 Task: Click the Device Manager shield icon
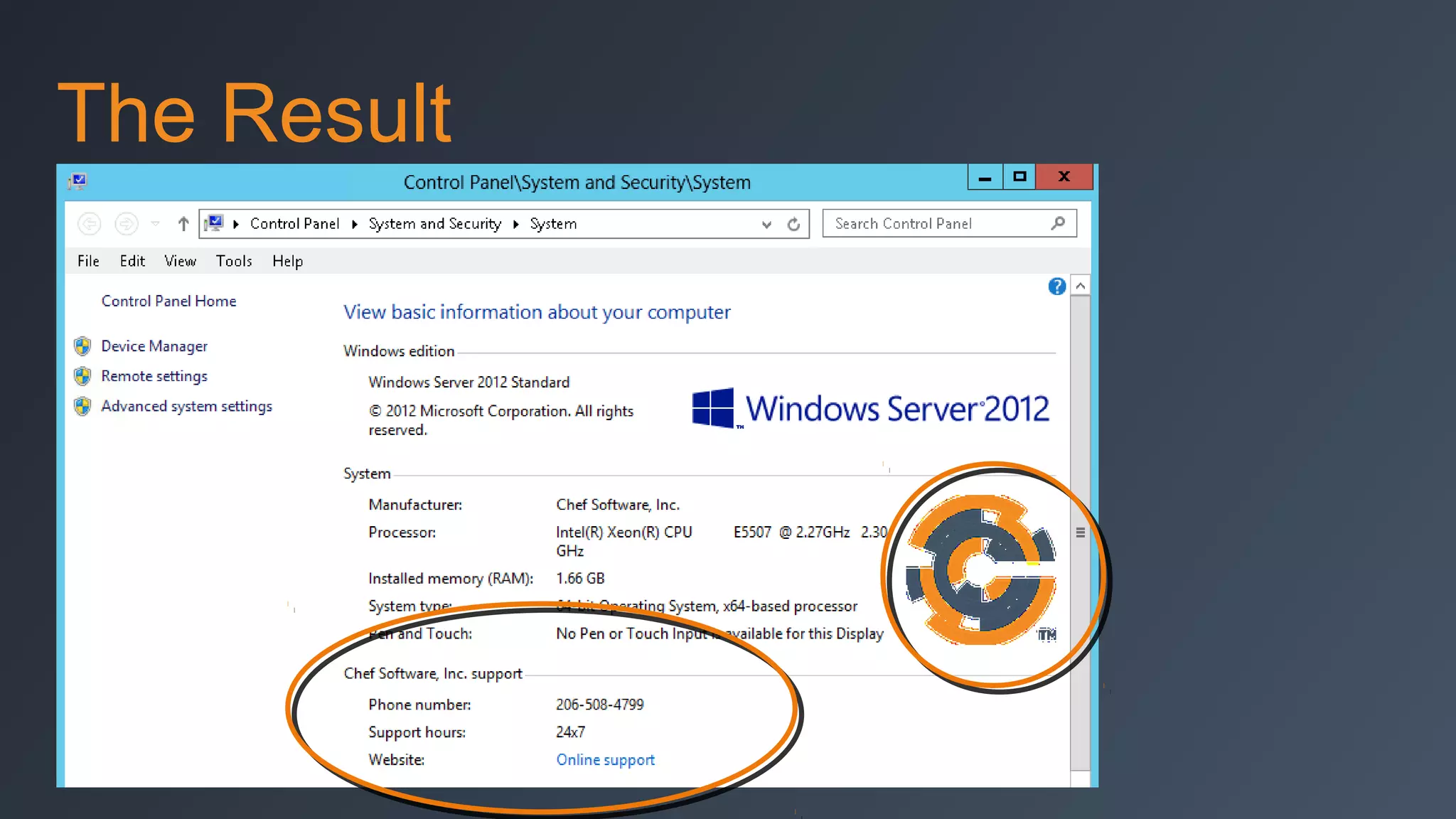point(82,346)
